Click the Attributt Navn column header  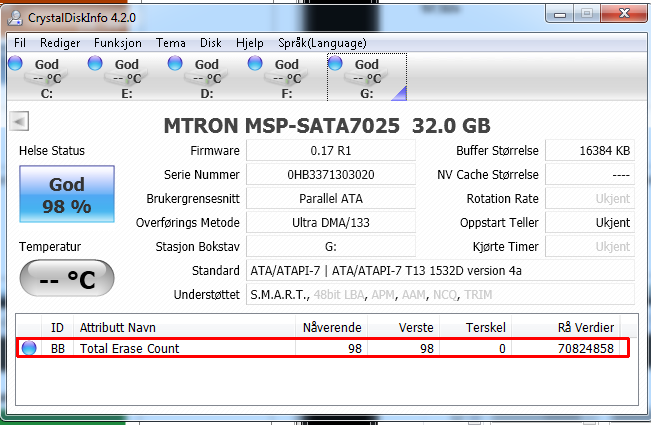click(x=184, y=327)
